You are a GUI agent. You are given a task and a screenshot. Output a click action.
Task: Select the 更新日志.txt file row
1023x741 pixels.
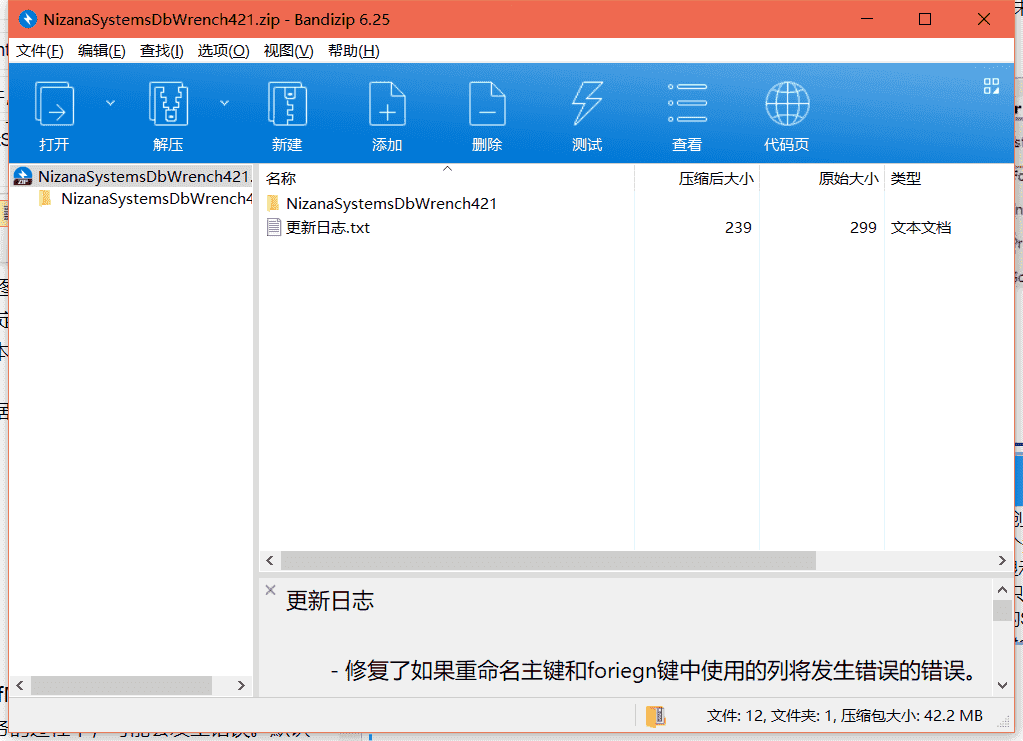[636, 228]
